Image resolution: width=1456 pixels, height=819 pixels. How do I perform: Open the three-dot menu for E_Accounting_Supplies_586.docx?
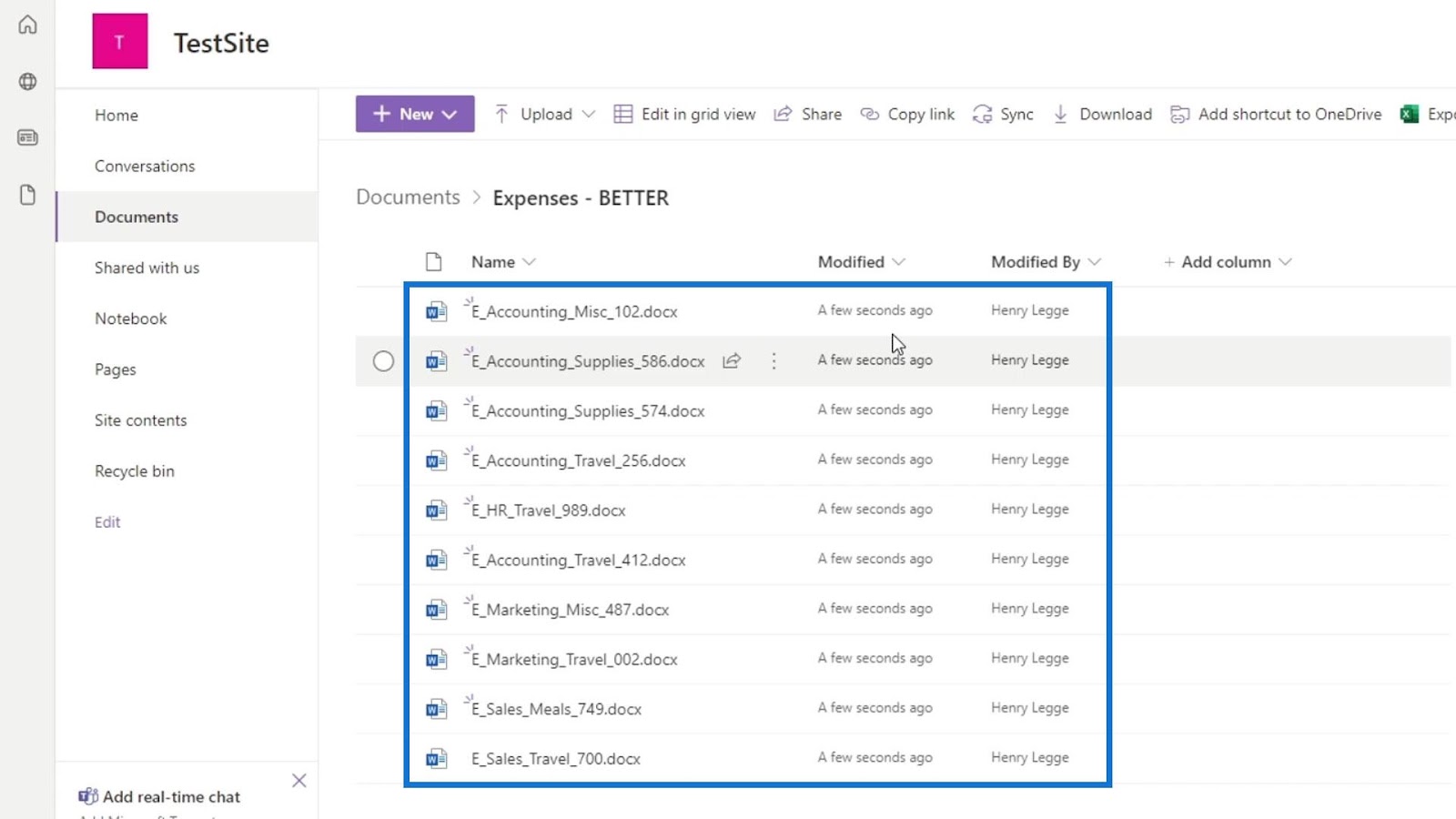point(773,361)
